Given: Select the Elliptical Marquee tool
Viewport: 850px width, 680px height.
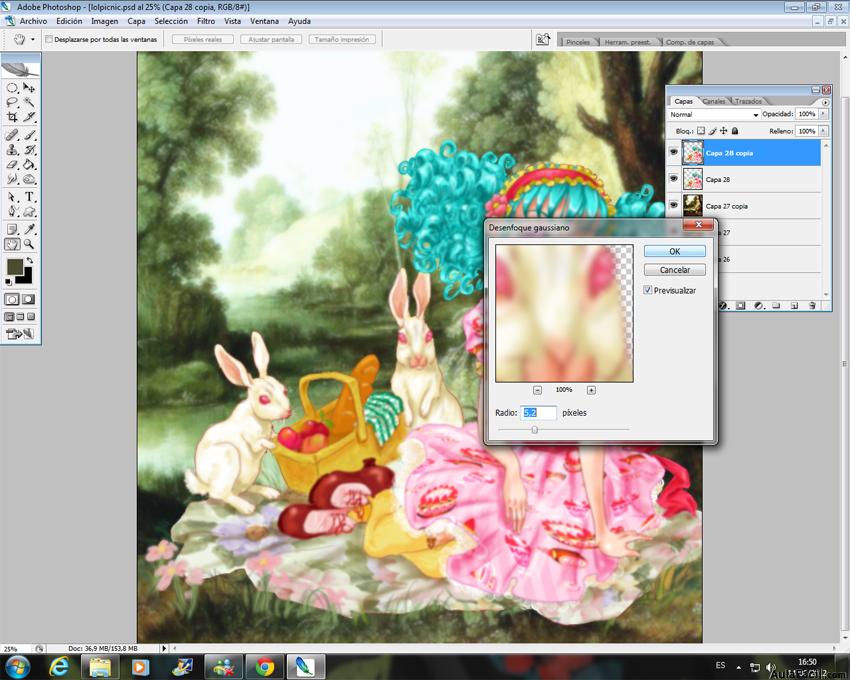Looking at the screenshot, I should [12, 88].
